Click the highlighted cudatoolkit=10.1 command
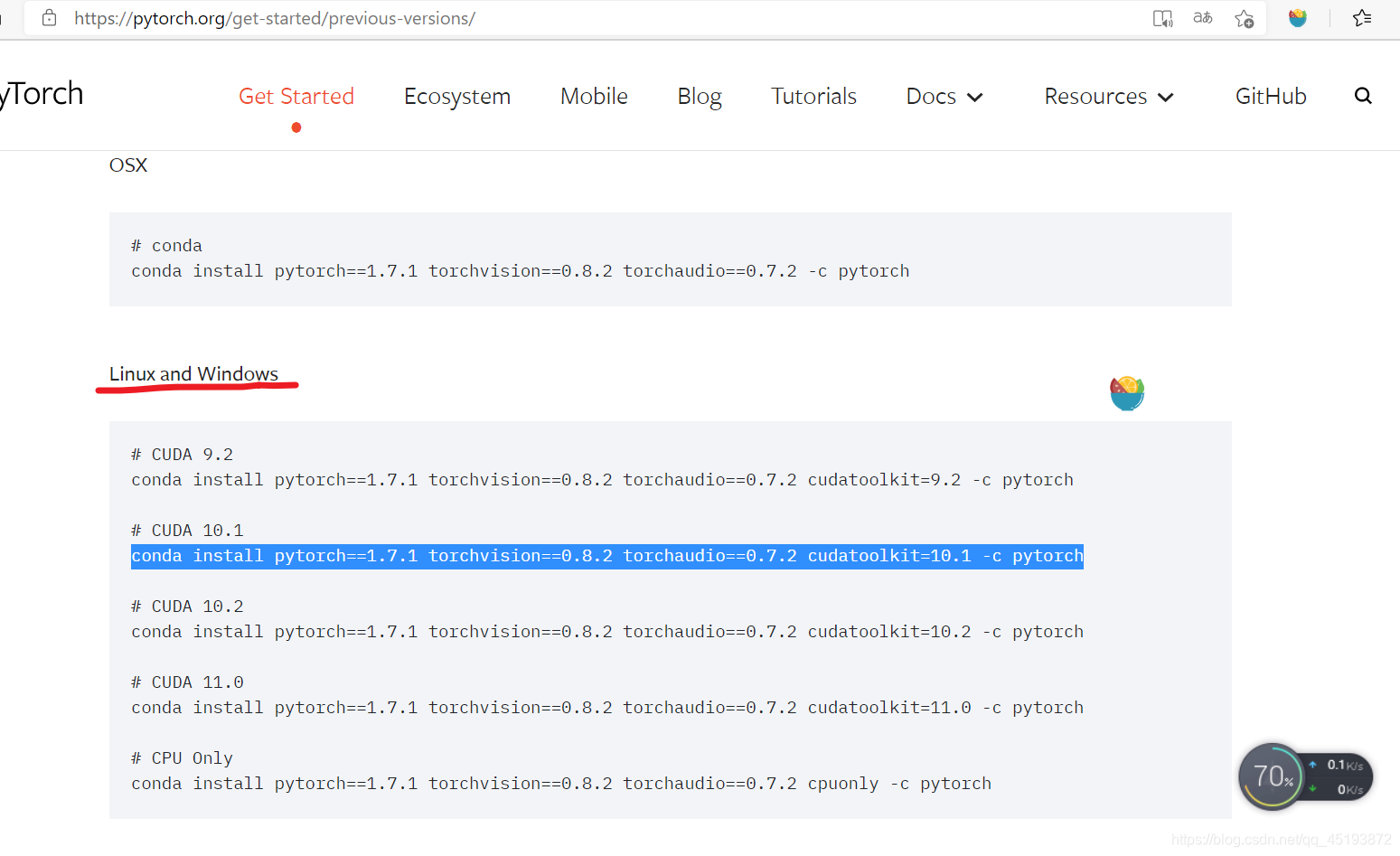This screenshot has height=856, width=1400. 607,556
